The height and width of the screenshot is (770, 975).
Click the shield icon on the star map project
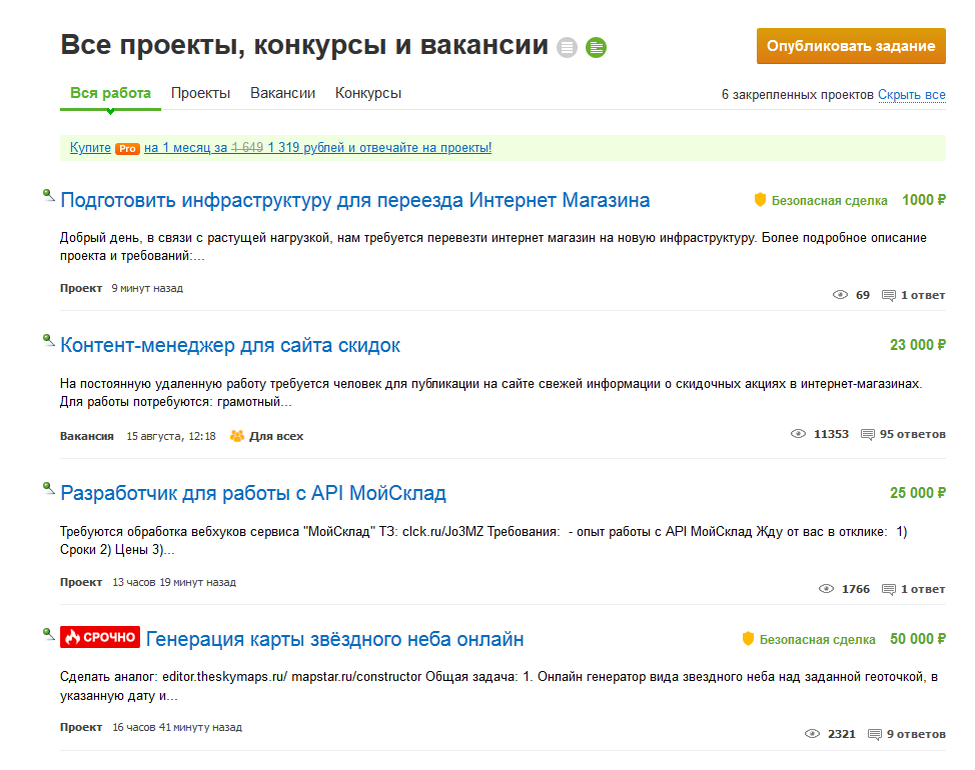tap(747, 638)
